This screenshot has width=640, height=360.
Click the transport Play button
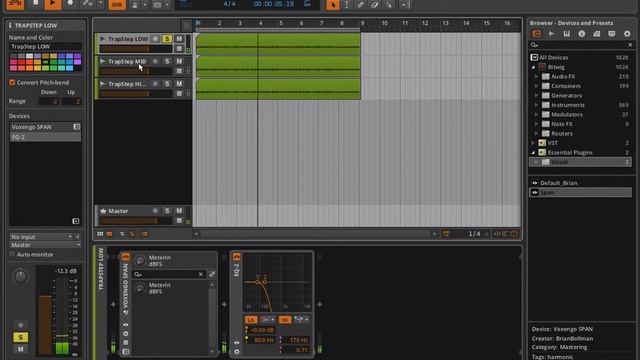(x=52, y=4)
